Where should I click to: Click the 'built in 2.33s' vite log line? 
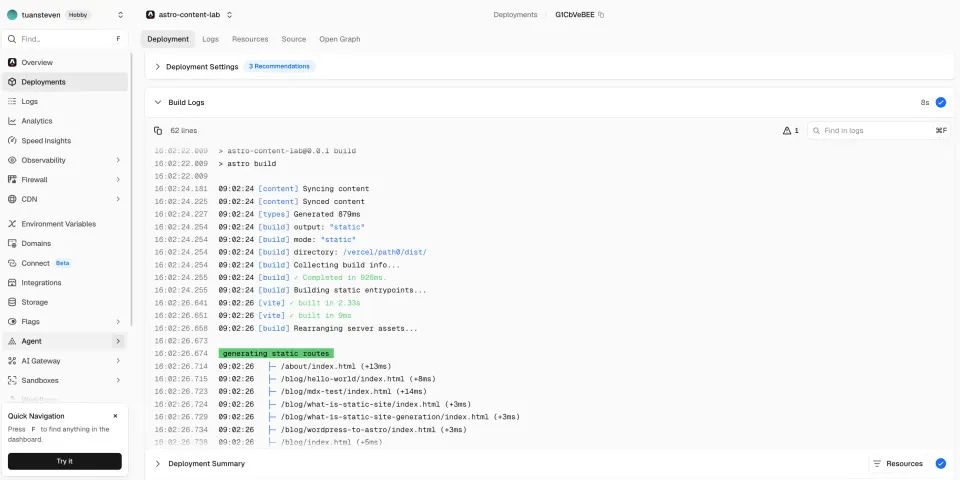[324, 303]
